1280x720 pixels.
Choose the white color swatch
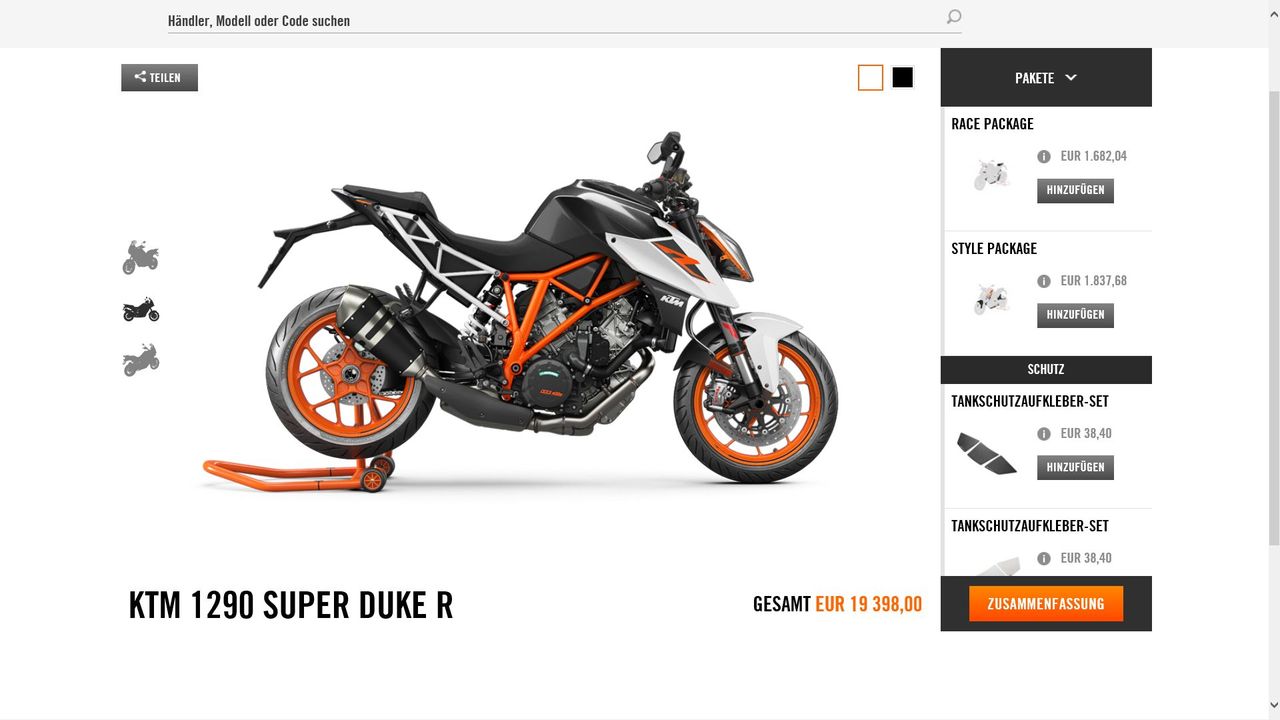pyautogui.click(x=871, y=77)
